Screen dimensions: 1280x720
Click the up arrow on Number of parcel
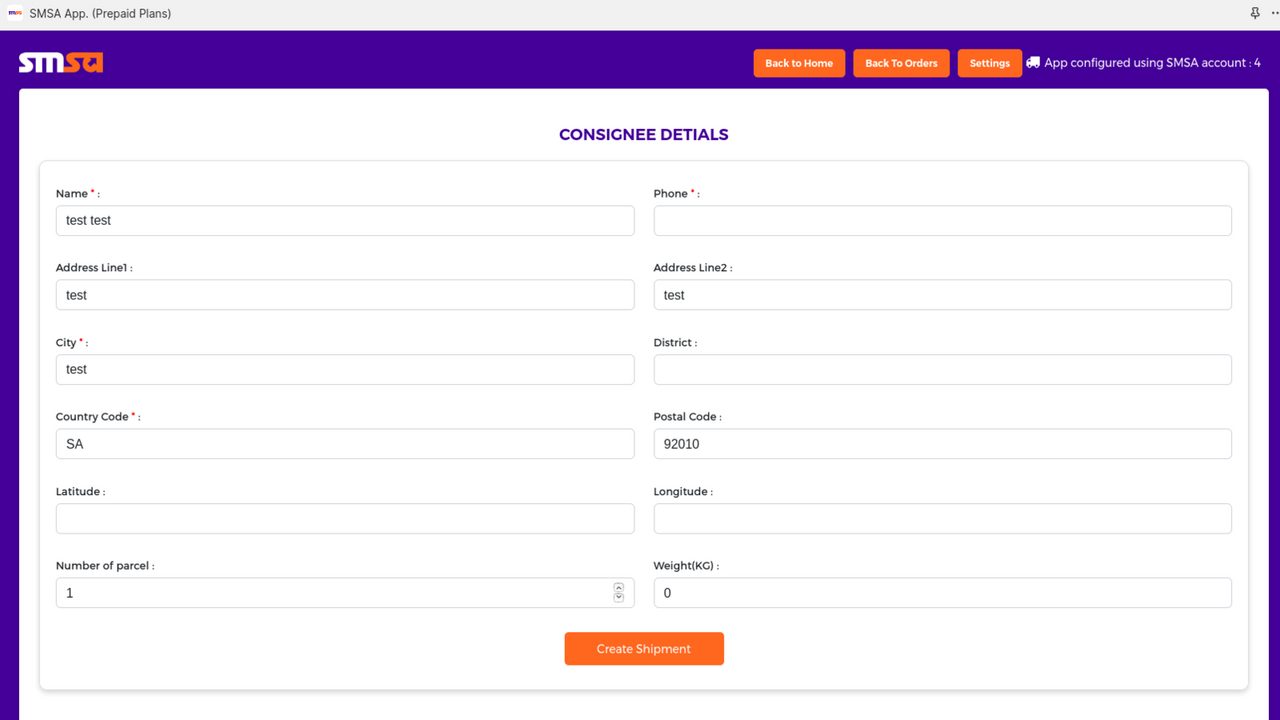618,588
